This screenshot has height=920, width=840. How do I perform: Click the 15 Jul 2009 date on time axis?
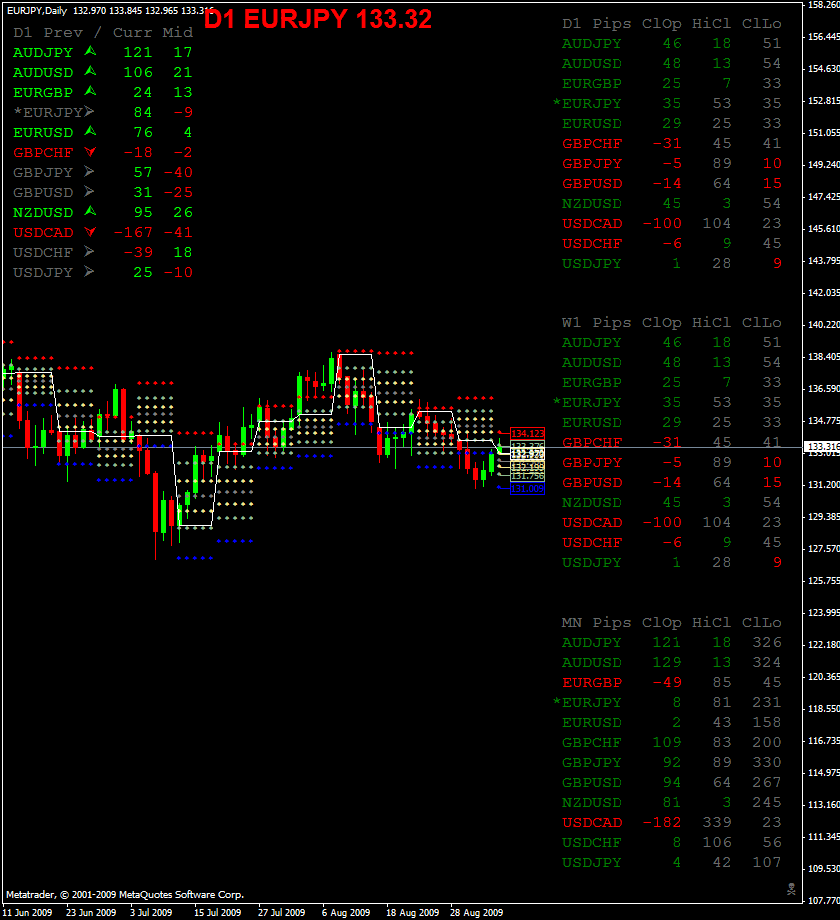[218, 913]
